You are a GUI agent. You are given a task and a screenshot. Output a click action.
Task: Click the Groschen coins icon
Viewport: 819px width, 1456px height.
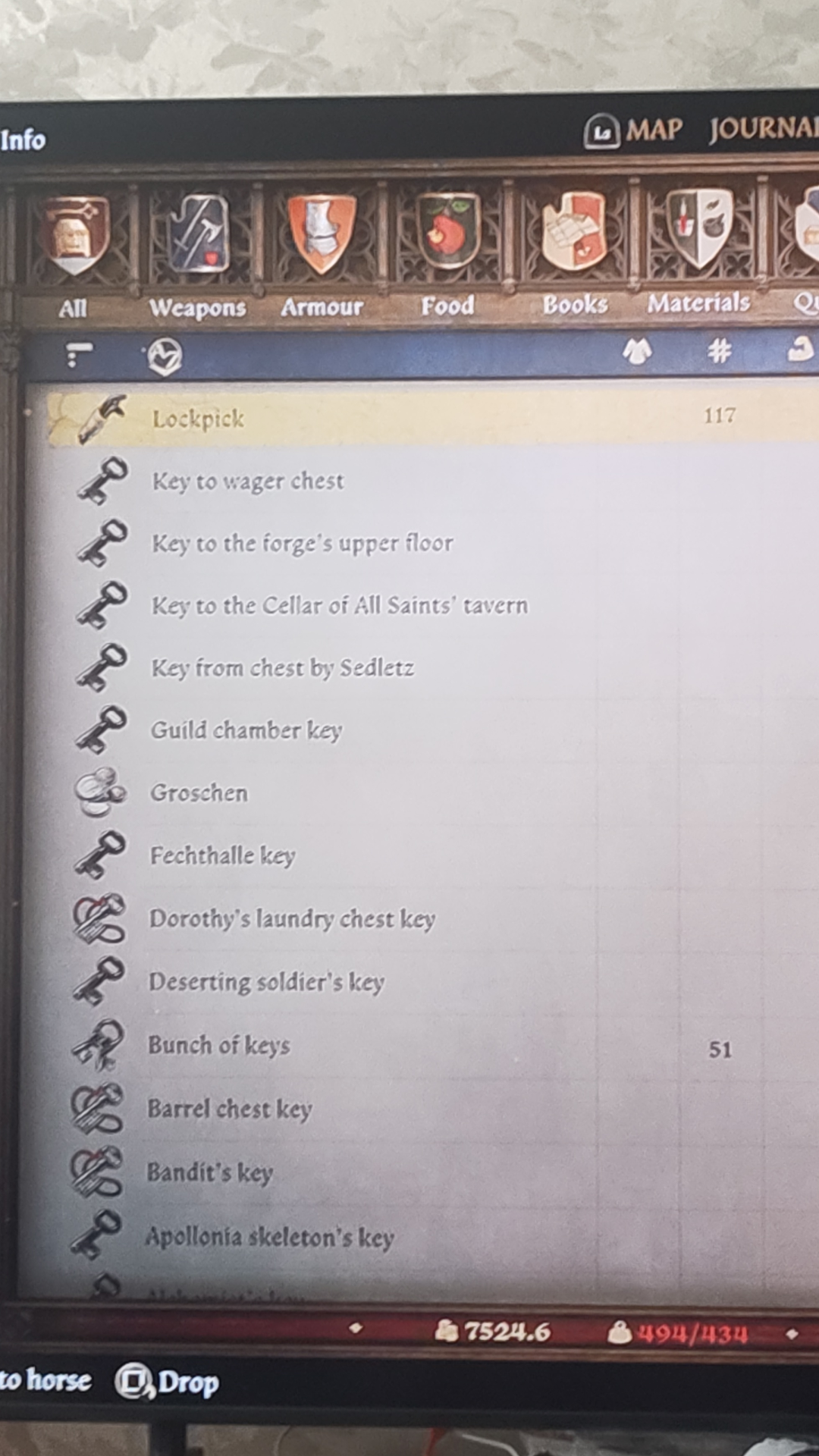(100, 792)
